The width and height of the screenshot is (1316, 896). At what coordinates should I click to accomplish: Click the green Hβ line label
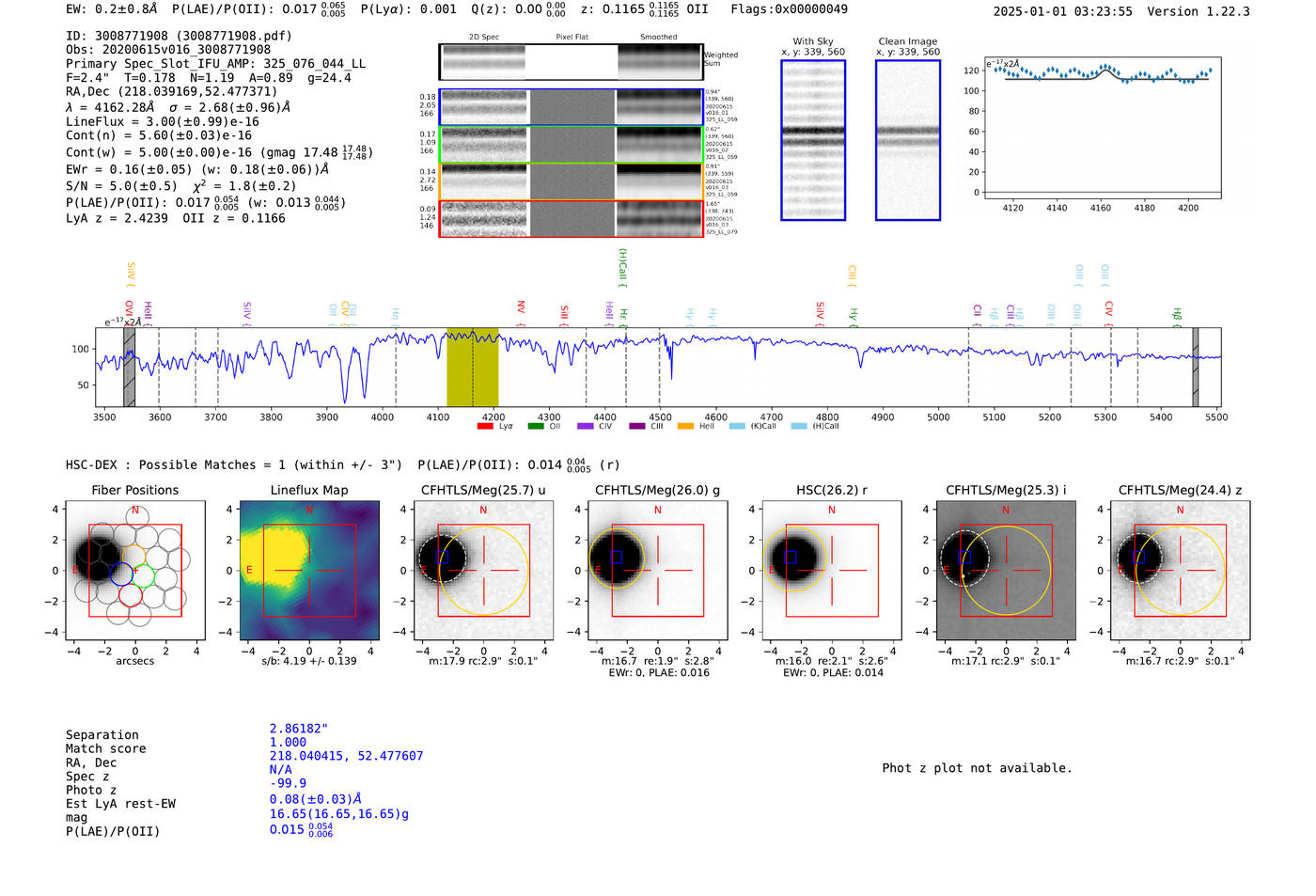[1177, 316]
